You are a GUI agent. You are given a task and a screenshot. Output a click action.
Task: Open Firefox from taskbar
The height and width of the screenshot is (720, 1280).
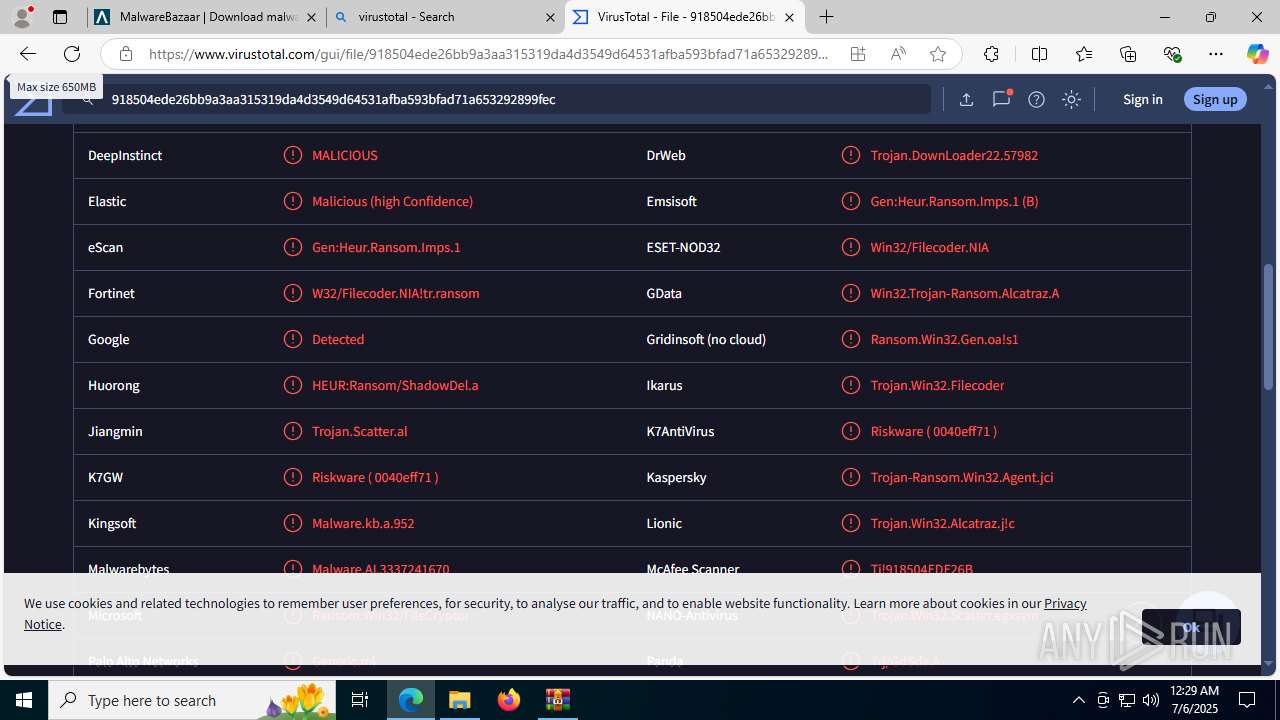click(508, 700)
